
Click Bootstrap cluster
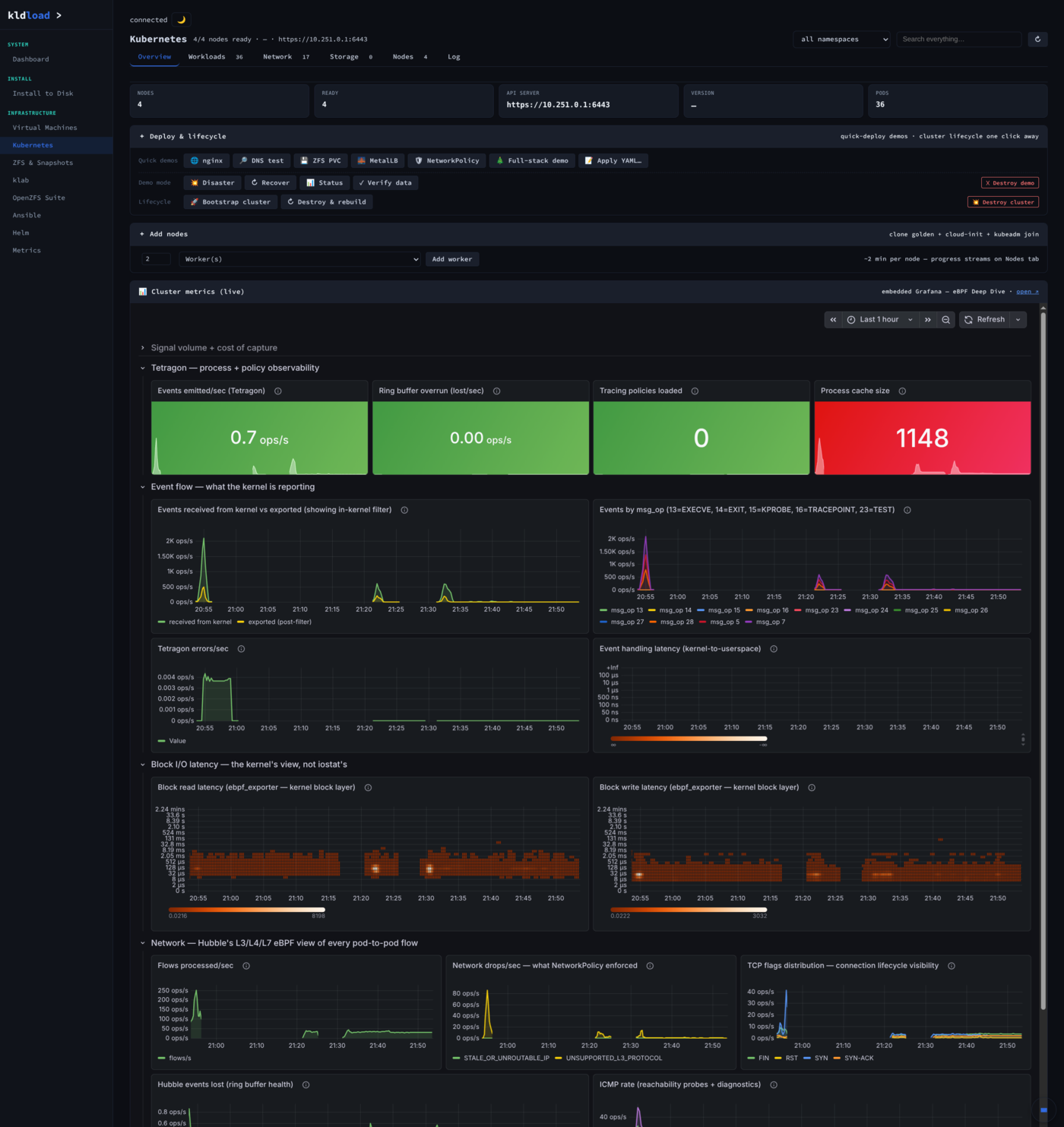[230, 201]
